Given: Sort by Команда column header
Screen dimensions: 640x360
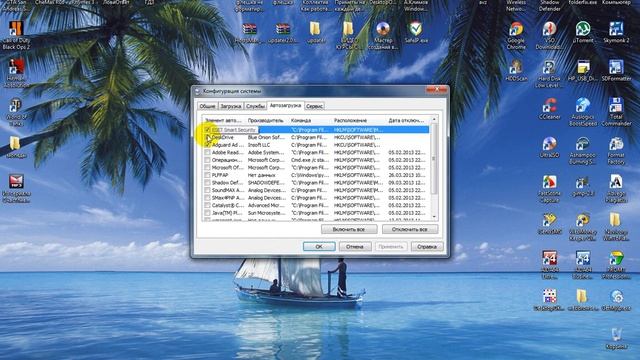Looking at the screenshot, I should point(310,120).
